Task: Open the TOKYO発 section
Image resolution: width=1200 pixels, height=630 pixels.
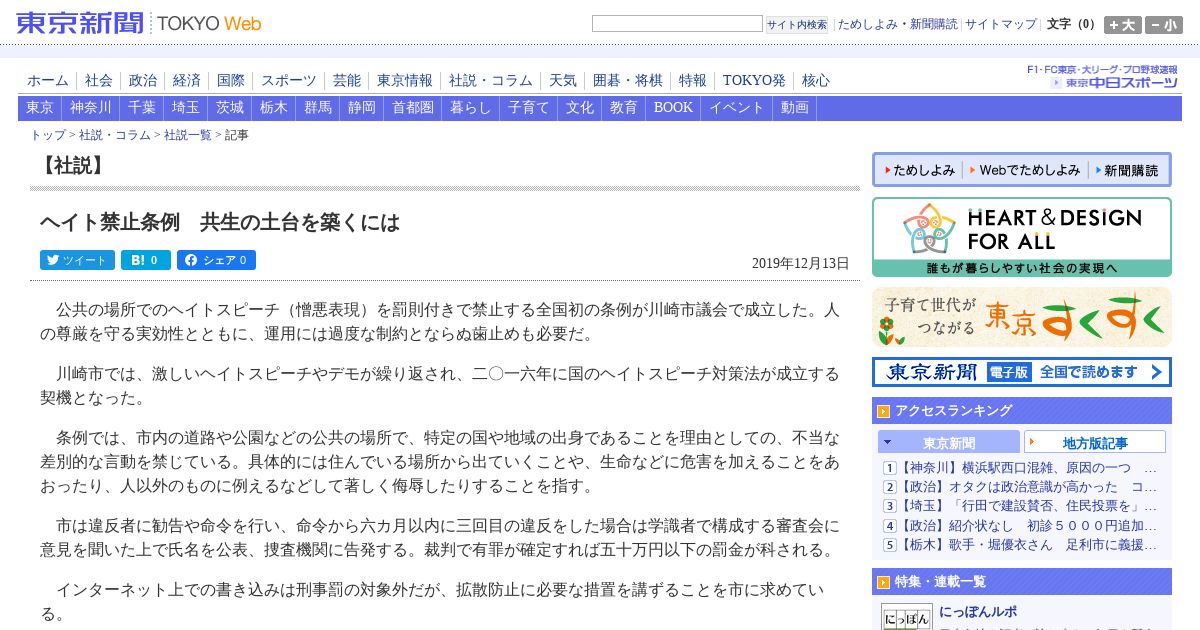Action: click(754, 80)
